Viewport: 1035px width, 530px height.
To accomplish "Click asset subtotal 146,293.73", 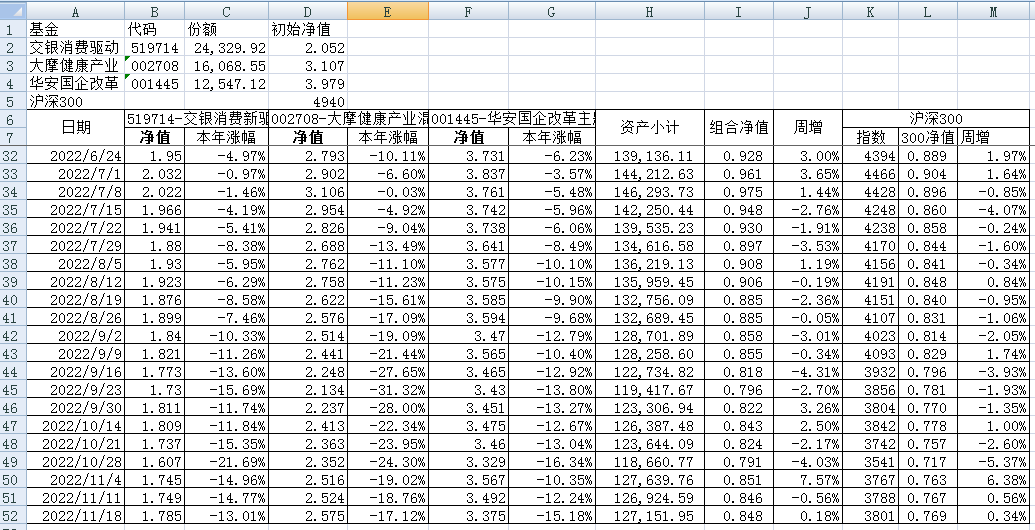I will [x=650, y=192].
